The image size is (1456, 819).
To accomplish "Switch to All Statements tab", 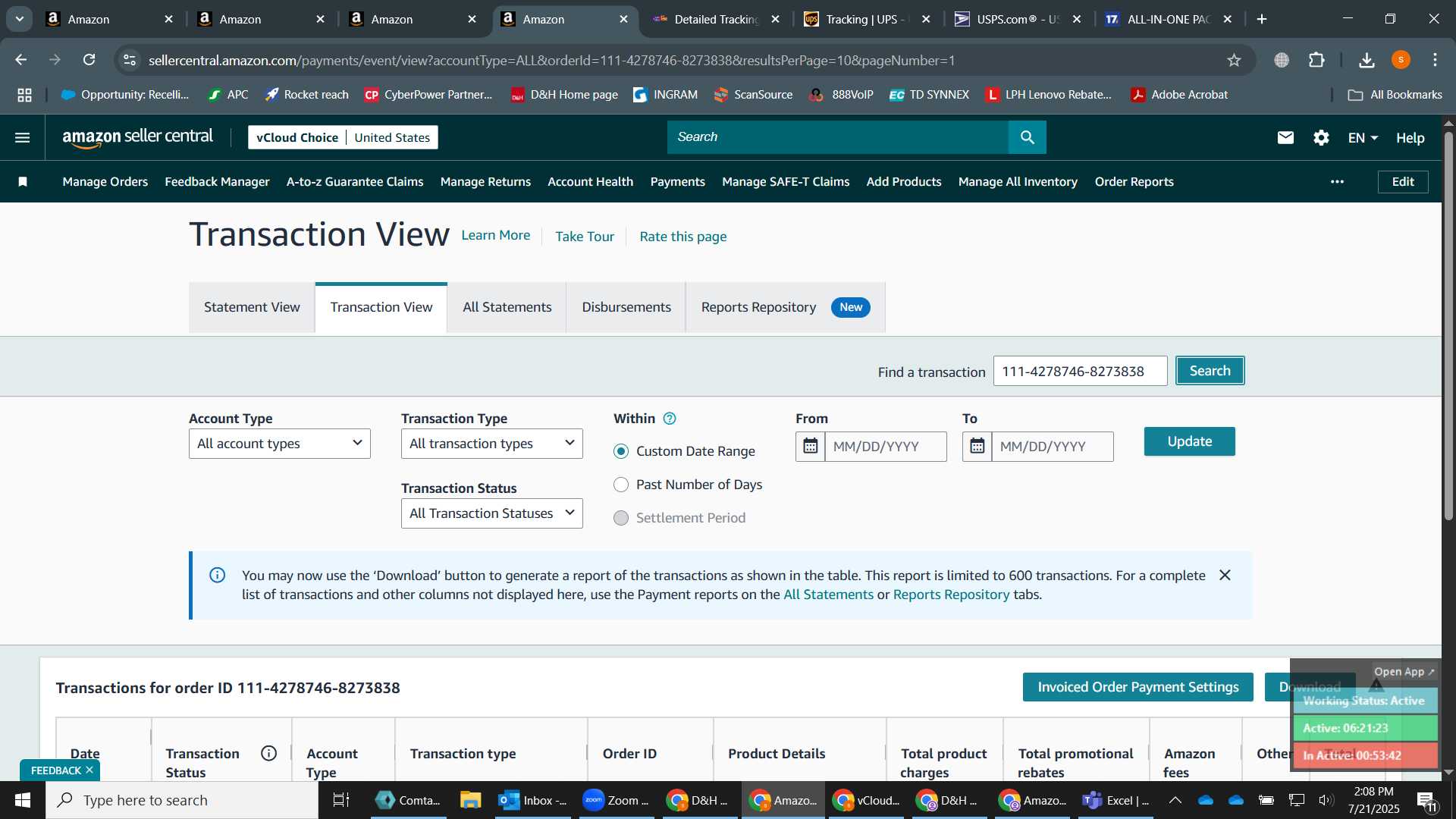I will tap(507, 307).
